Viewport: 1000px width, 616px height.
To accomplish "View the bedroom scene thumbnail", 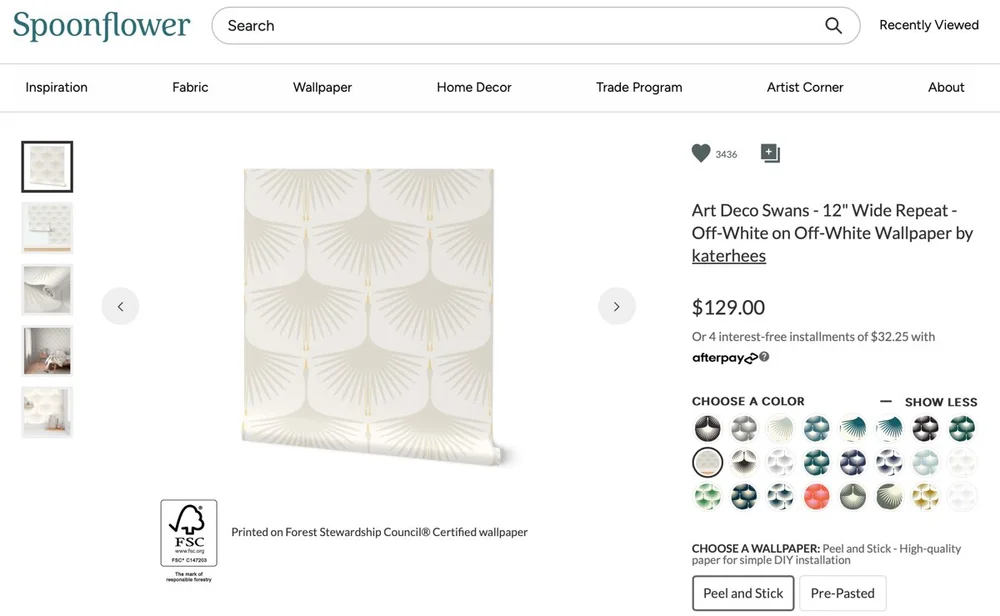I will coord(47,351).
